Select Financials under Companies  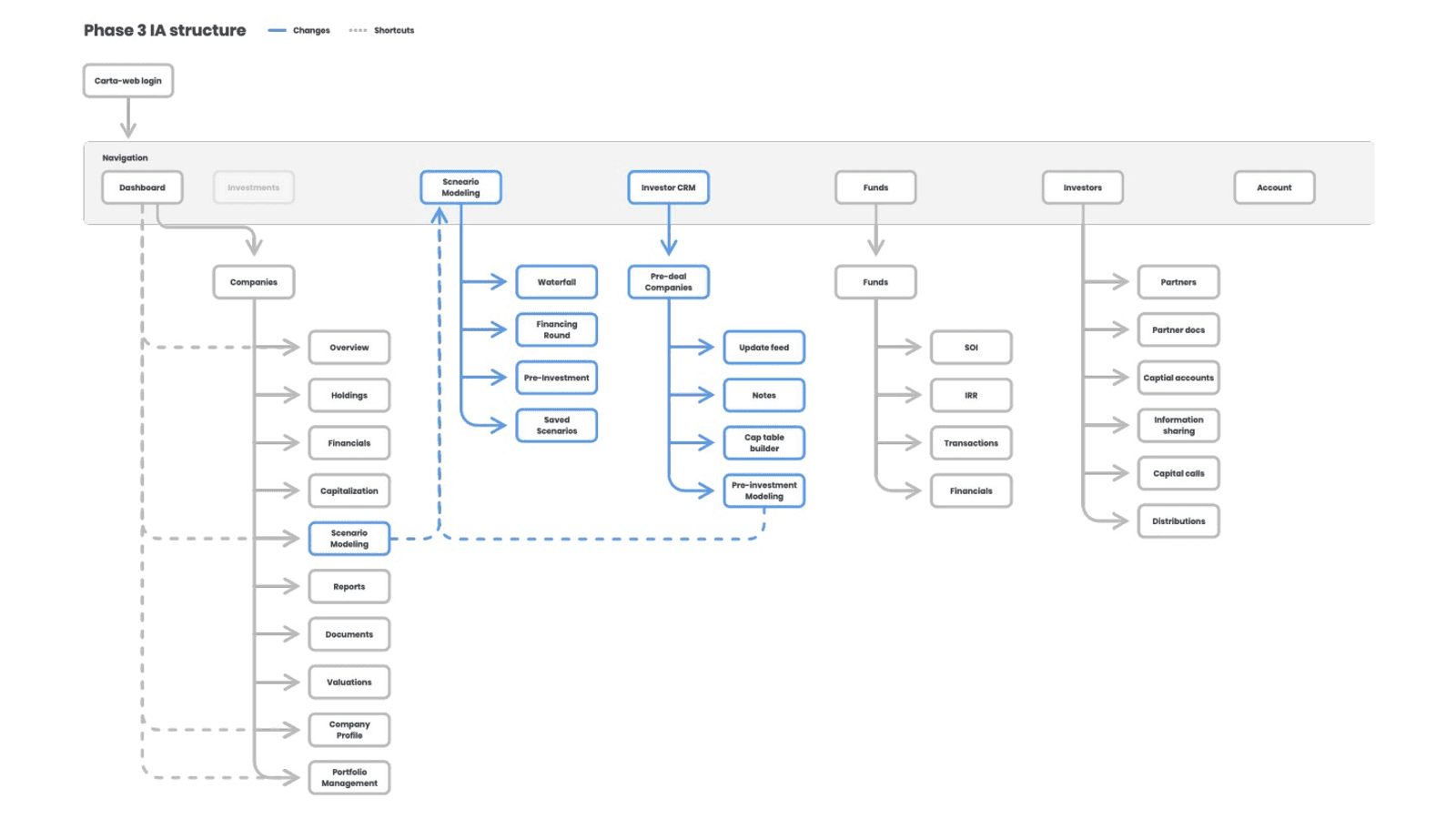tap(349, 443)
